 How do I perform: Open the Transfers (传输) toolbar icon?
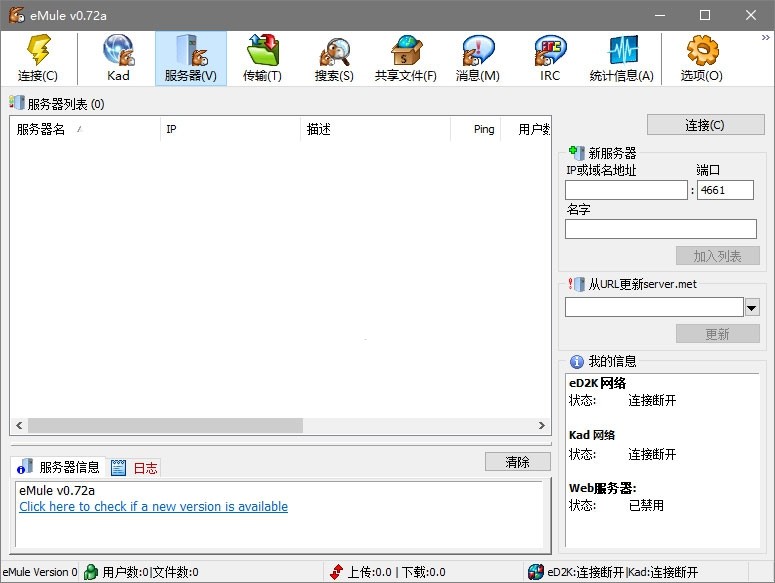(262, 58)
